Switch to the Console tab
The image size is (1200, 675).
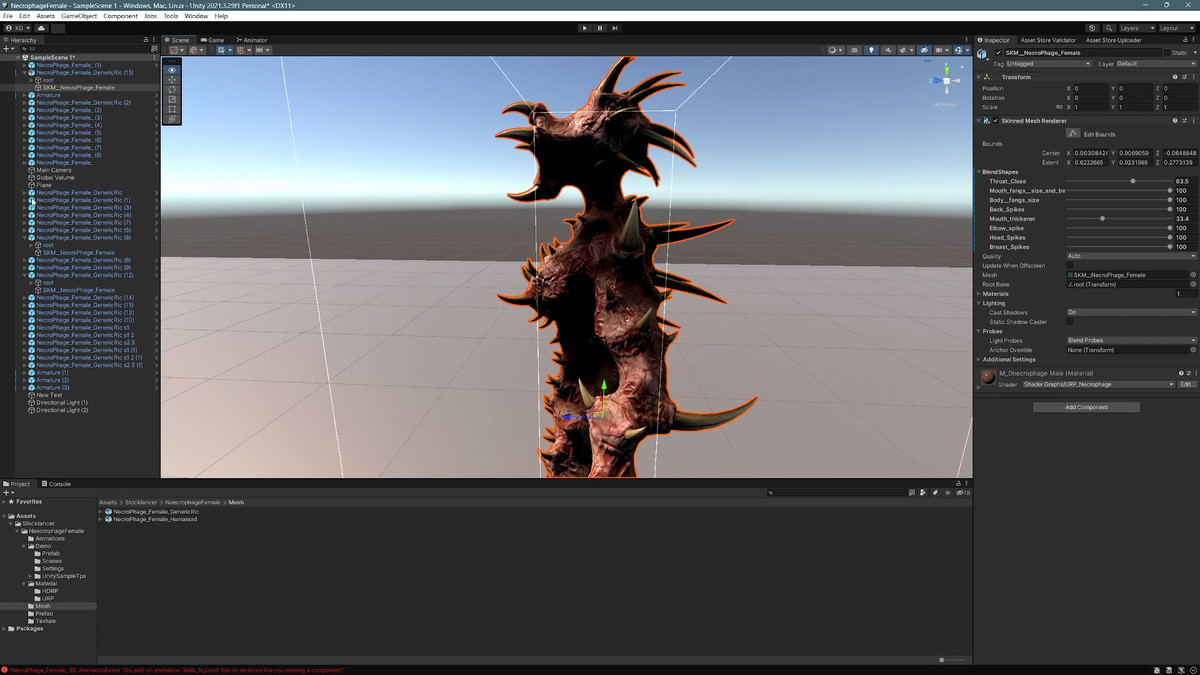[59, 484]
